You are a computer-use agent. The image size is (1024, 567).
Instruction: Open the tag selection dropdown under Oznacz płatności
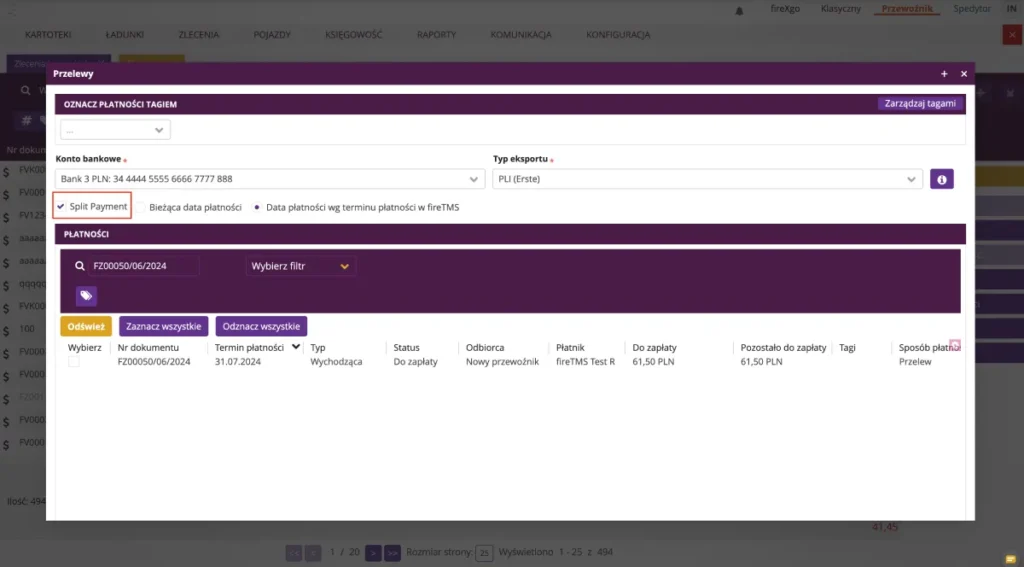(115, 130)
